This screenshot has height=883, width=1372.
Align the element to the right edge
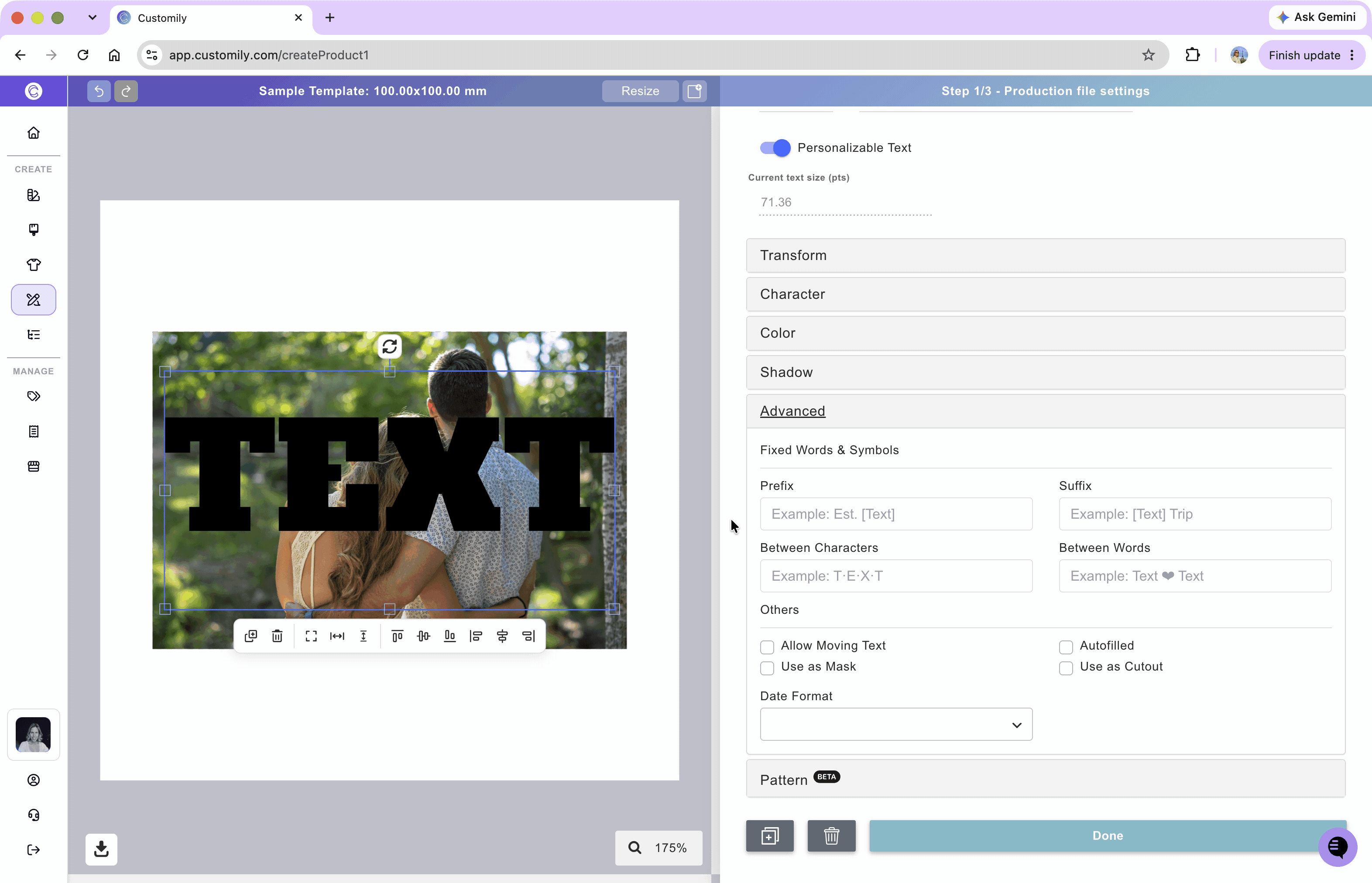[x=528, y=636]
